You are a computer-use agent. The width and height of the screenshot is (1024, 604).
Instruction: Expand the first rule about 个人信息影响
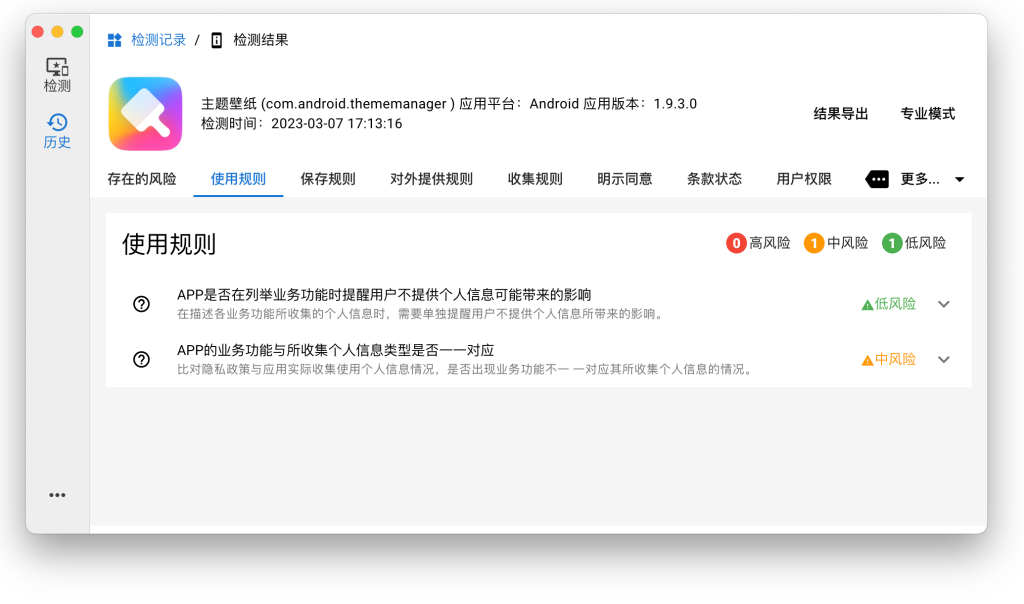click(944, 304)
